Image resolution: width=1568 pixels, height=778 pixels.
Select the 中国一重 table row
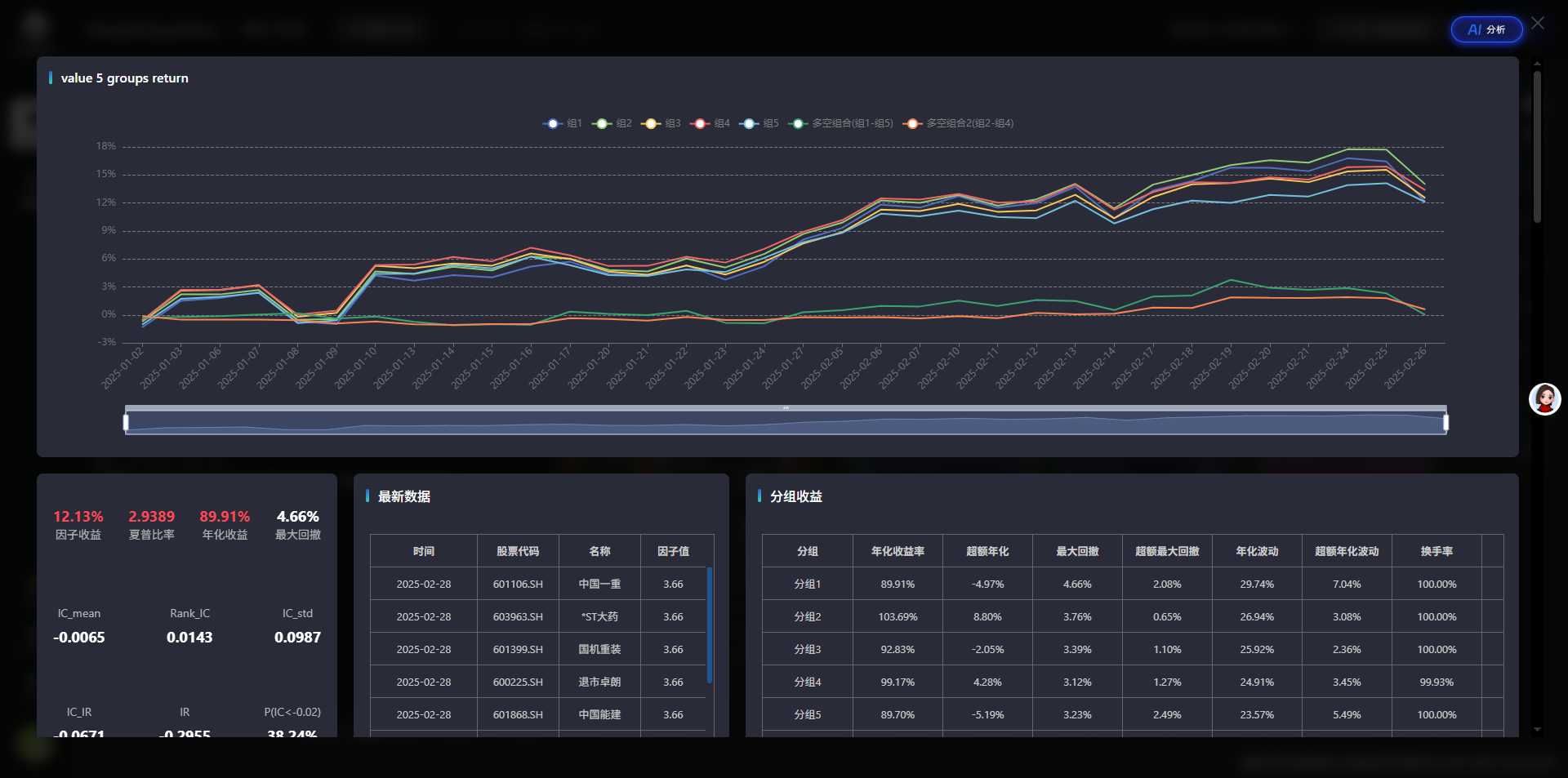pos(599,584)
